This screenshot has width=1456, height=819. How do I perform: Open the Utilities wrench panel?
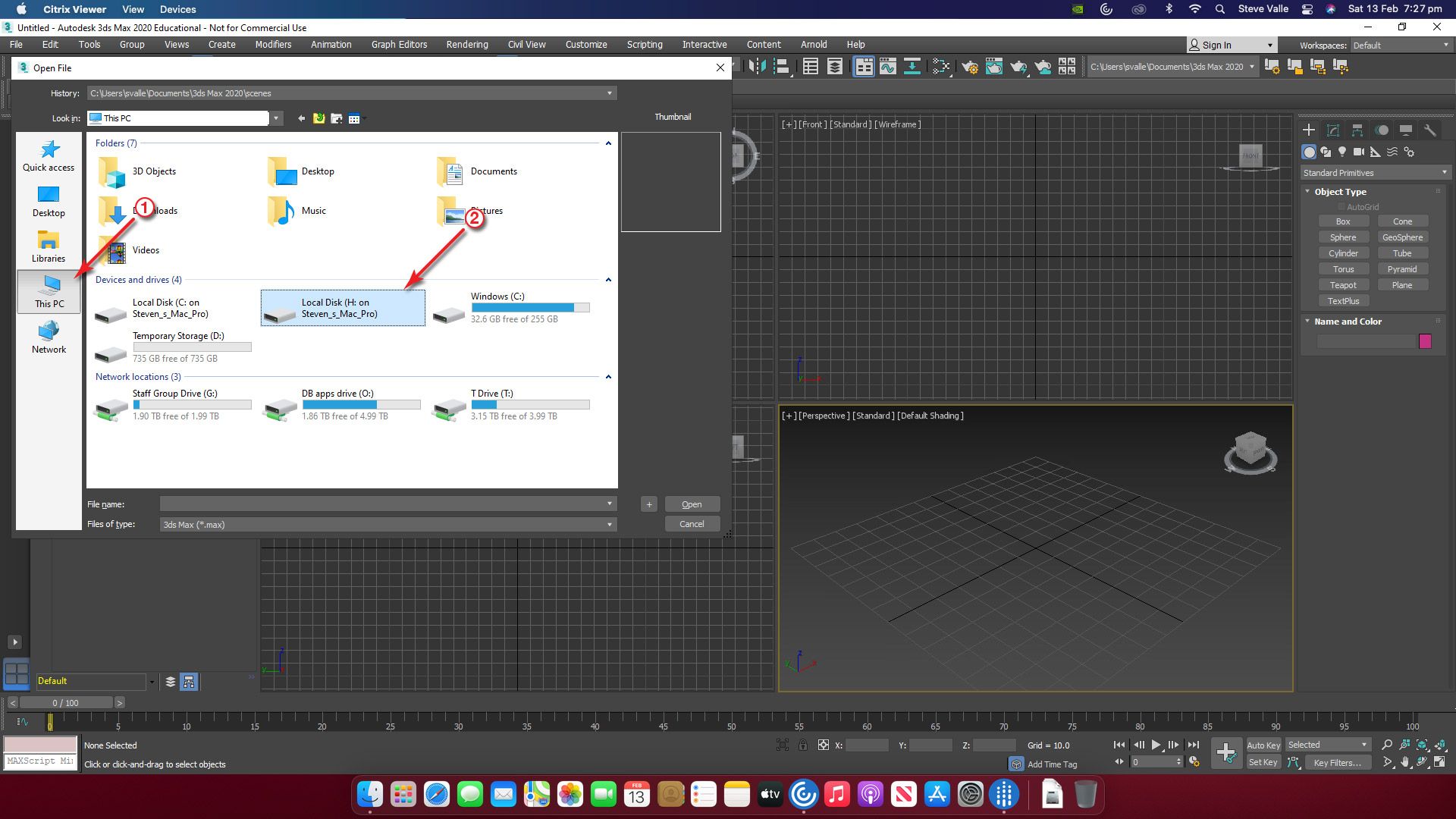click(1429, 130)
